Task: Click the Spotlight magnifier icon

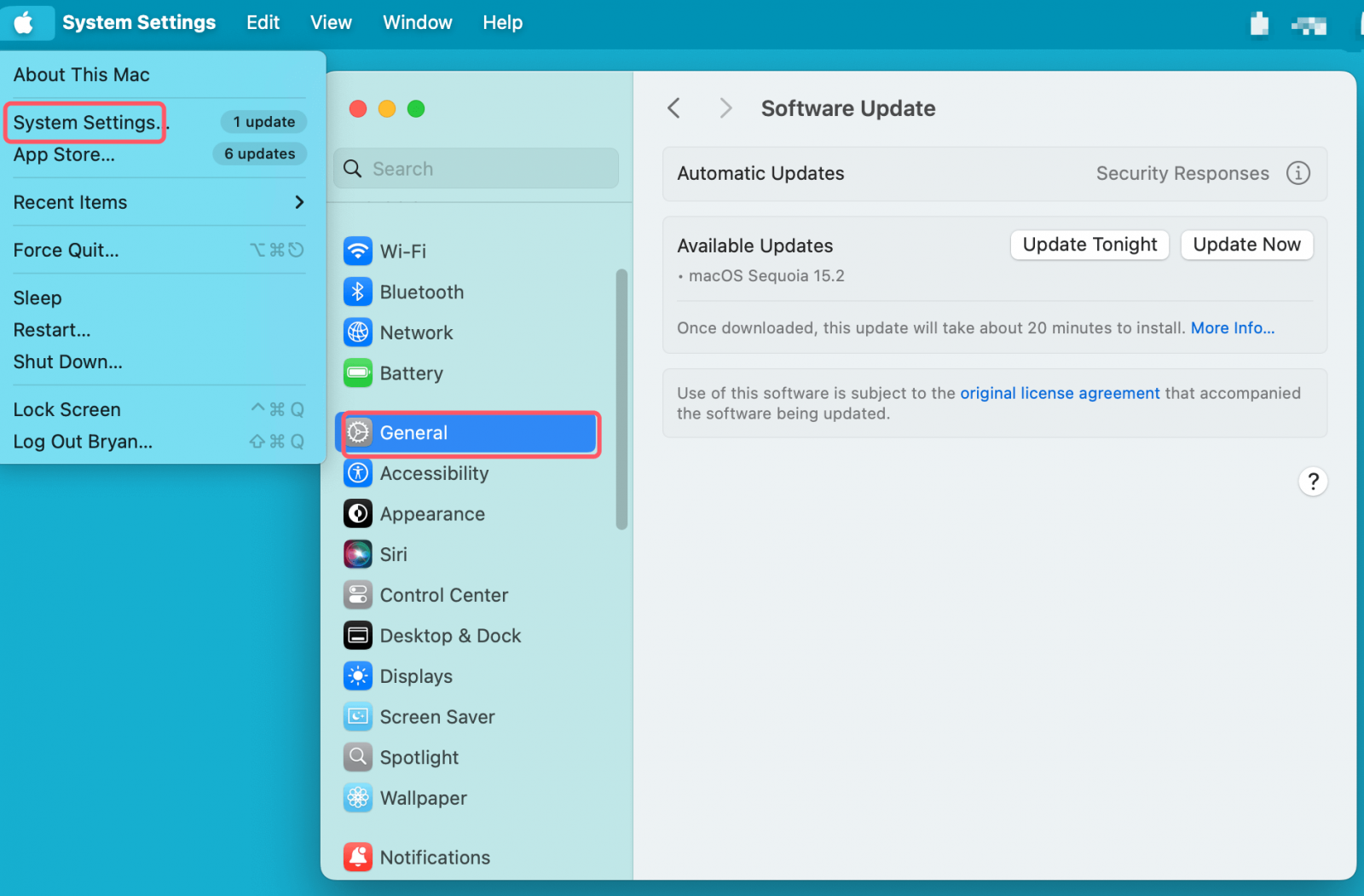Action: point(358,757)
